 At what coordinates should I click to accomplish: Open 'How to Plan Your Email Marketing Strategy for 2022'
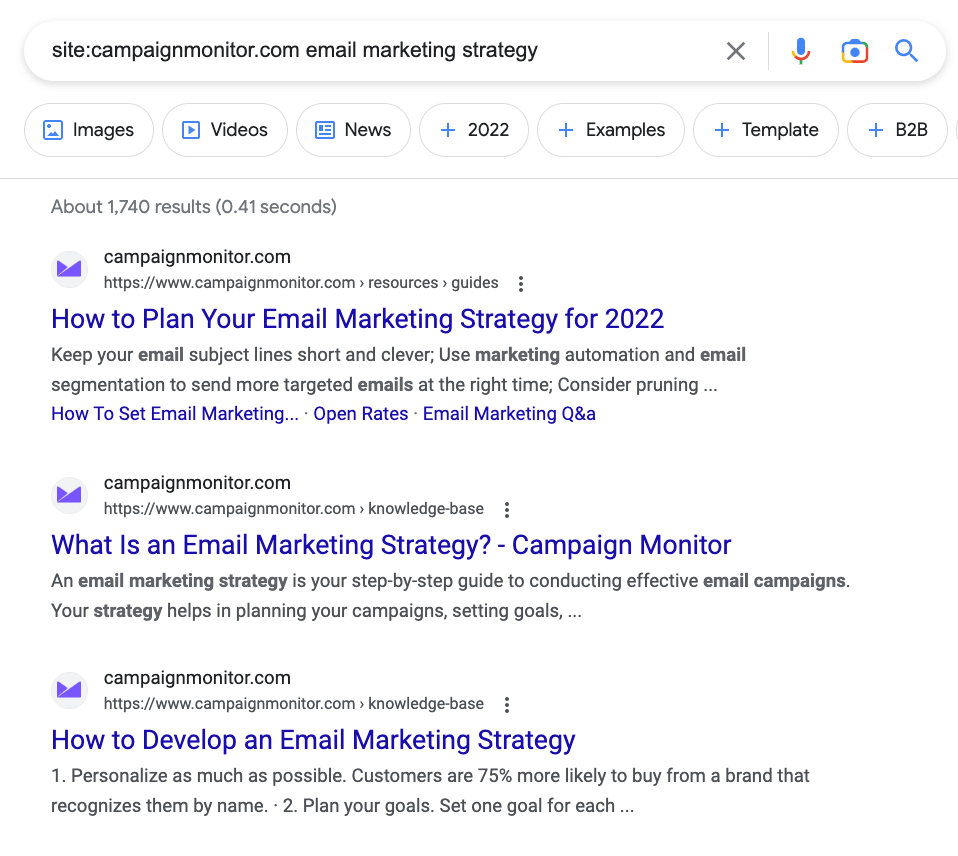(357, 319)
